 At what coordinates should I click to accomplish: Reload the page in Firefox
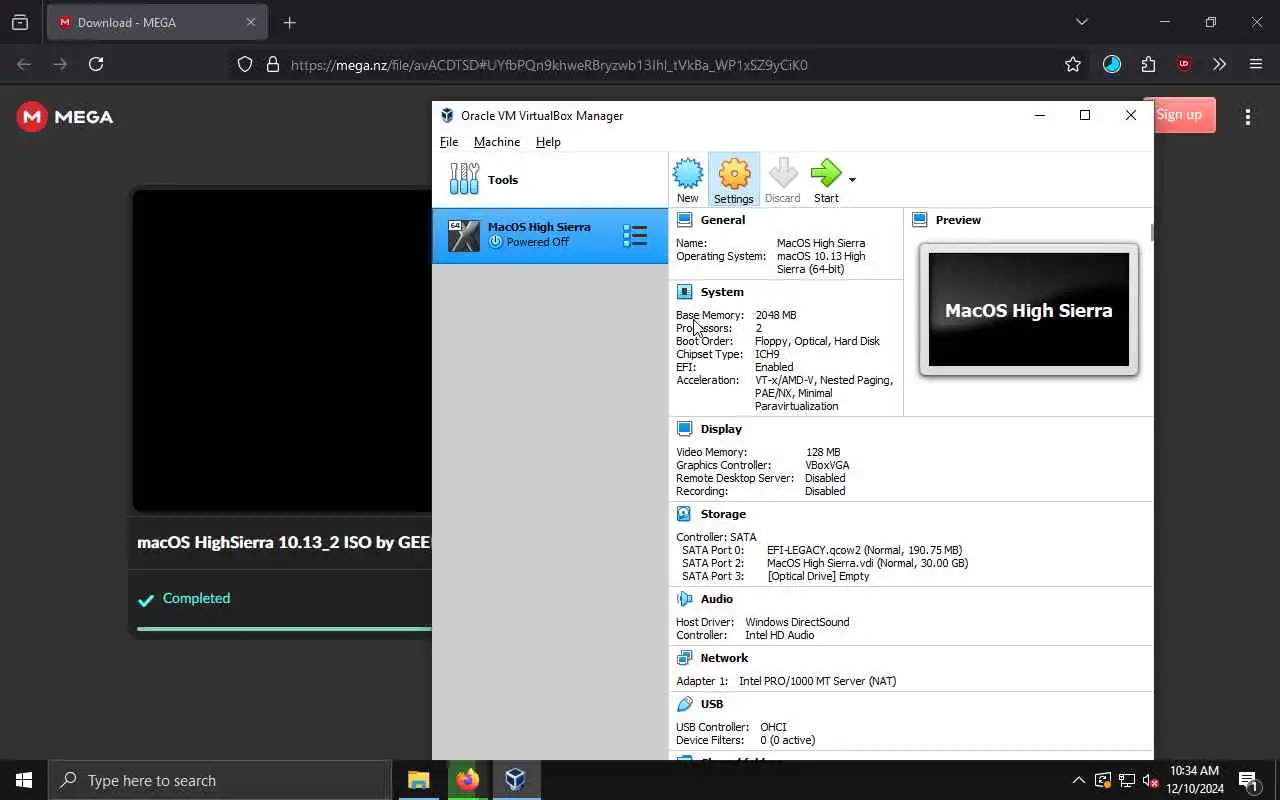[96, 64]
